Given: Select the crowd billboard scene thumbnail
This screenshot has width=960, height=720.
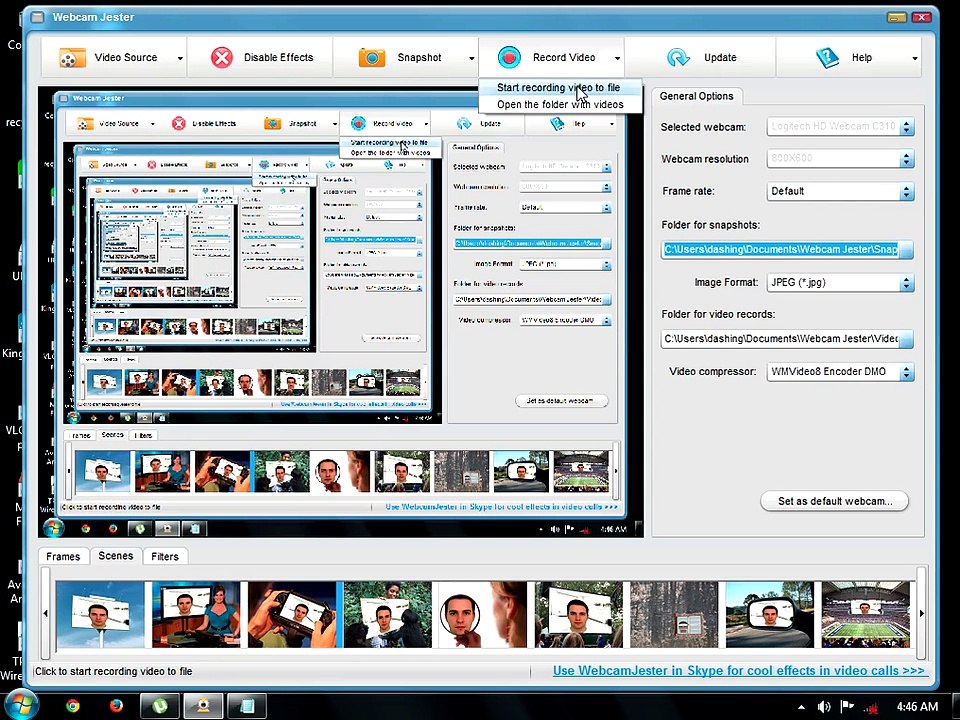Looking at the screenshot, I should [x=579, y=615].
